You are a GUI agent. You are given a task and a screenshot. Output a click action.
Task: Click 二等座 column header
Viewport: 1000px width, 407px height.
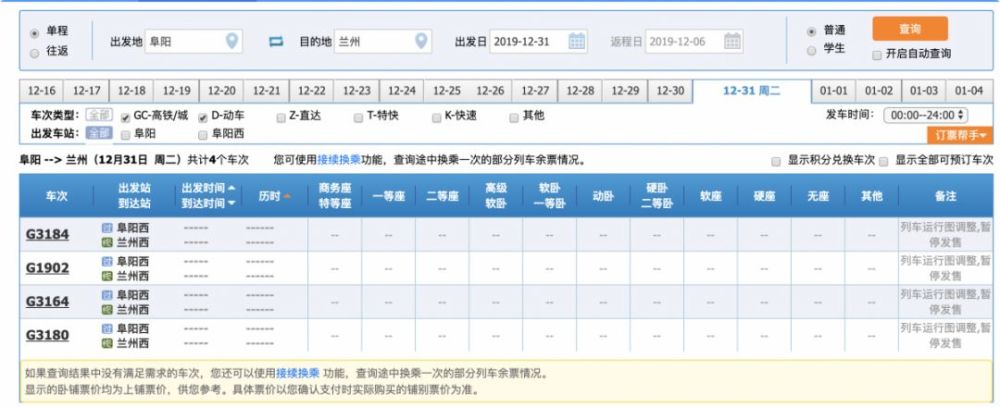click(x=442, y=196)
